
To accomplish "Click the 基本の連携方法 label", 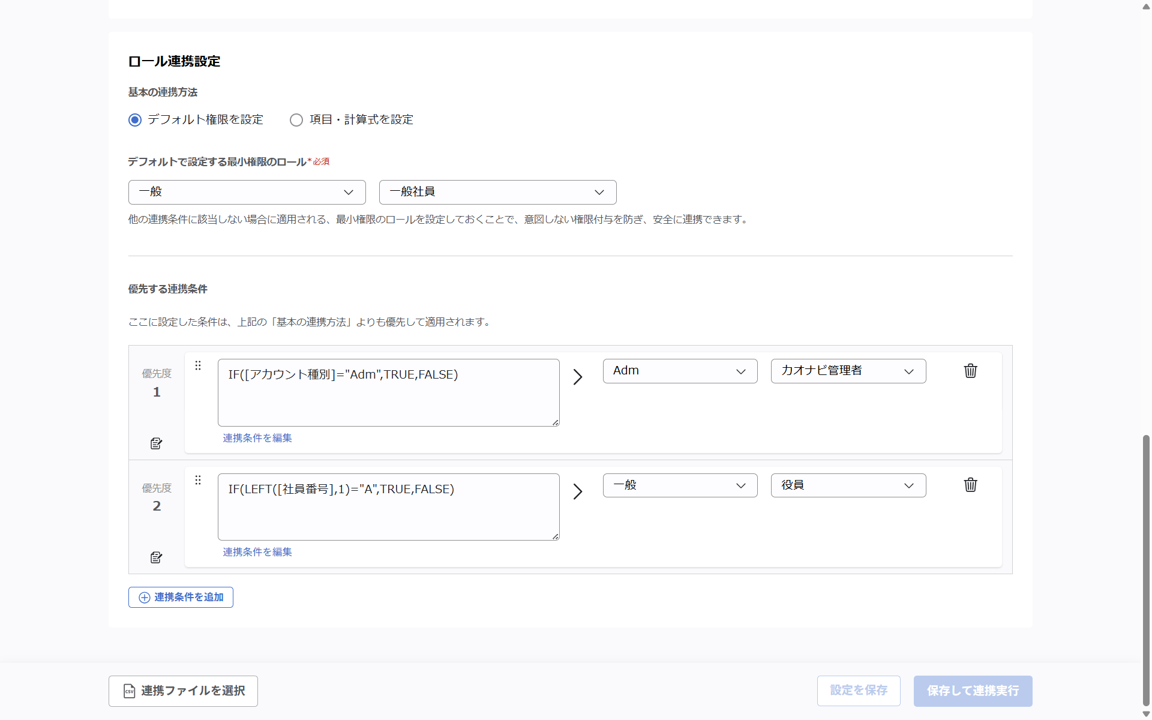I will [162, 92].
